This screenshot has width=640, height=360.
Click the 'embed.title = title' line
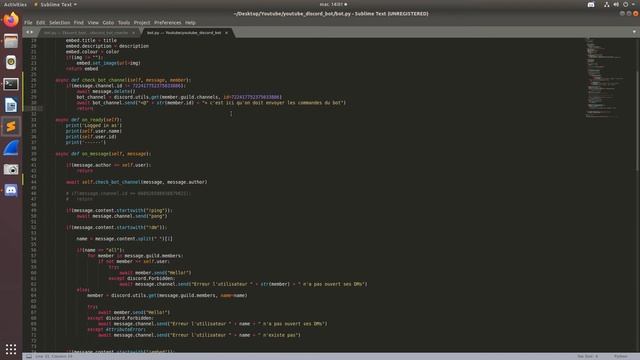[91, 40]
